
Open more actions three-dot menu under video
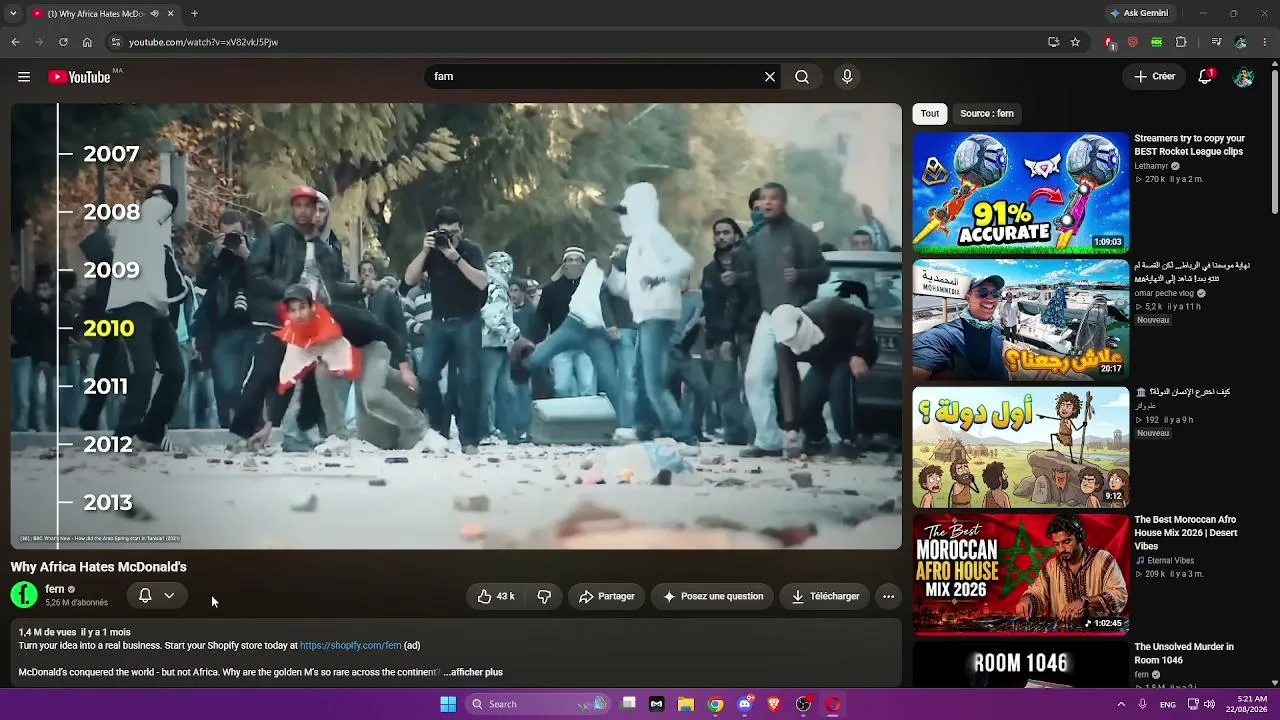click(888, 596)
